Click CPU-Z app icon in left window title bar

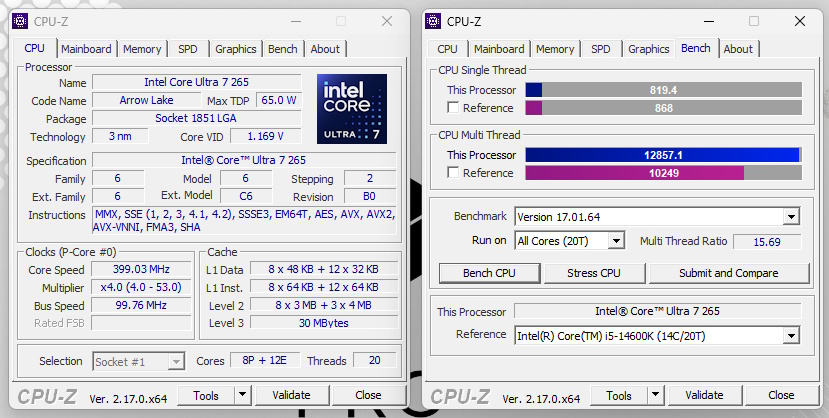pyautogui.click(x=20, y=21)
